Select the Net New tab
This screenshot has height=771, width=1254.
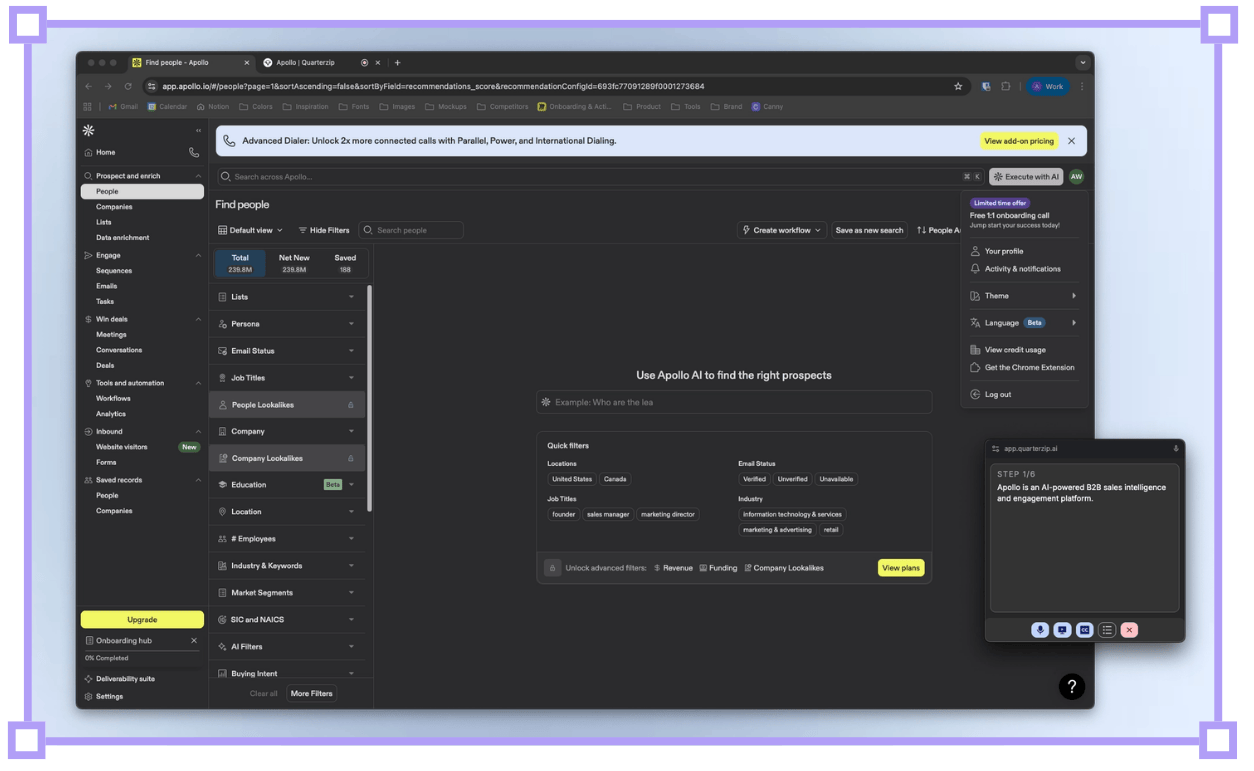(x=294, y=263)
